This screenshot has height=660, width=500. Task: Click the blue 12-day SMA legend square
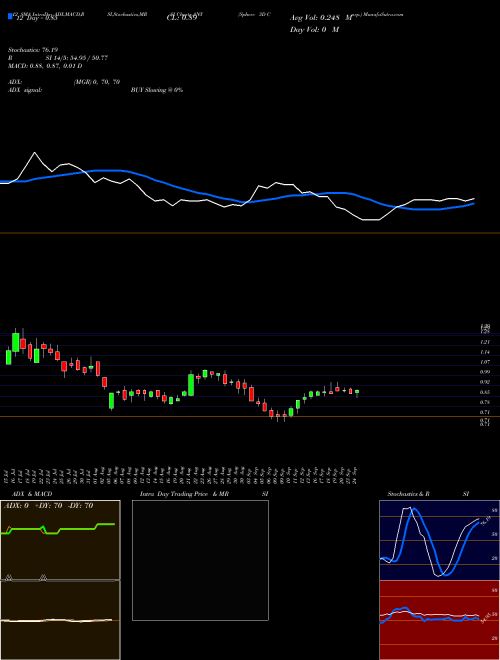(x=10, y=17)
